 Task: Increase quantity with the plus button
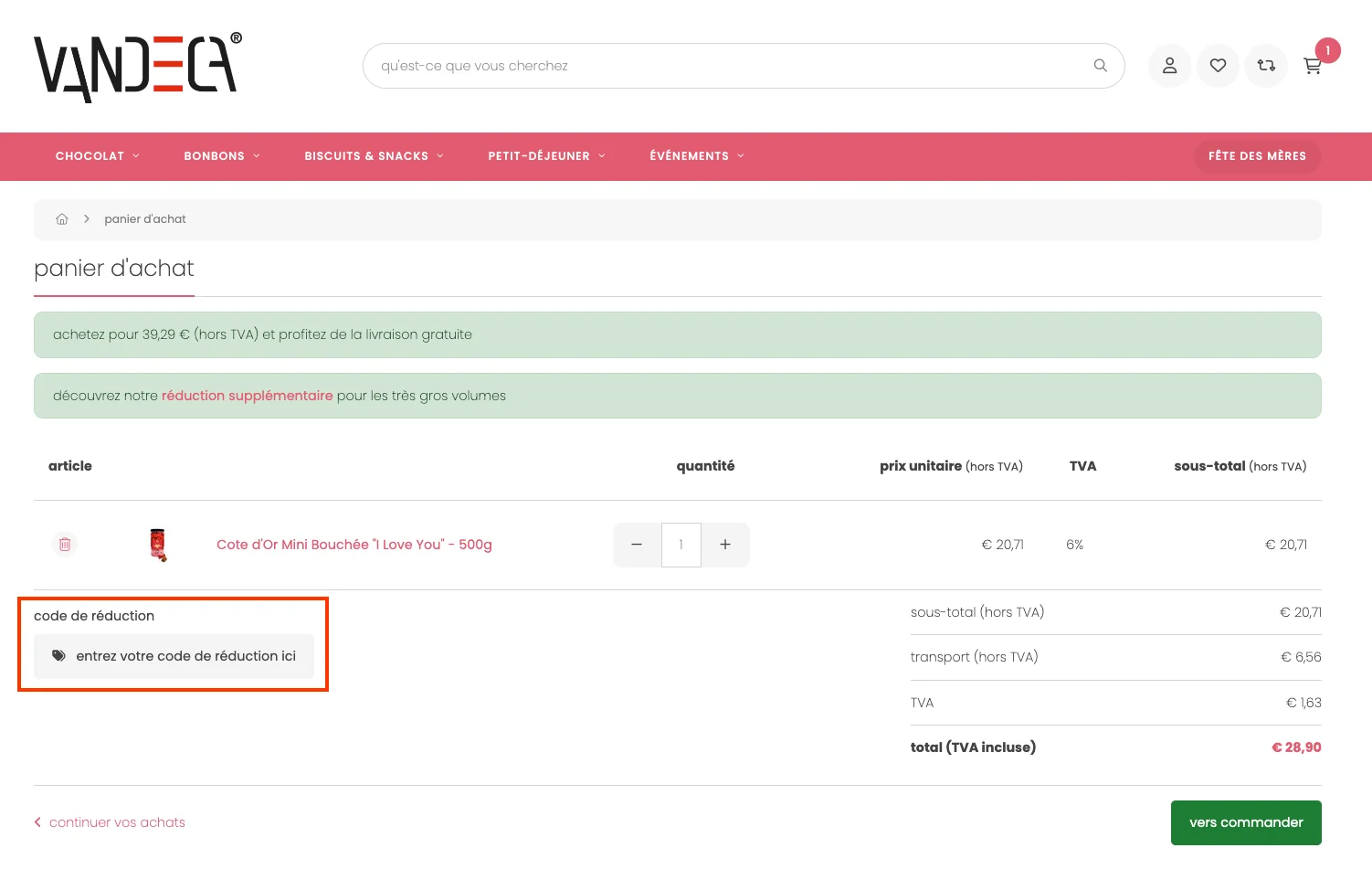(x=725, y=545)
